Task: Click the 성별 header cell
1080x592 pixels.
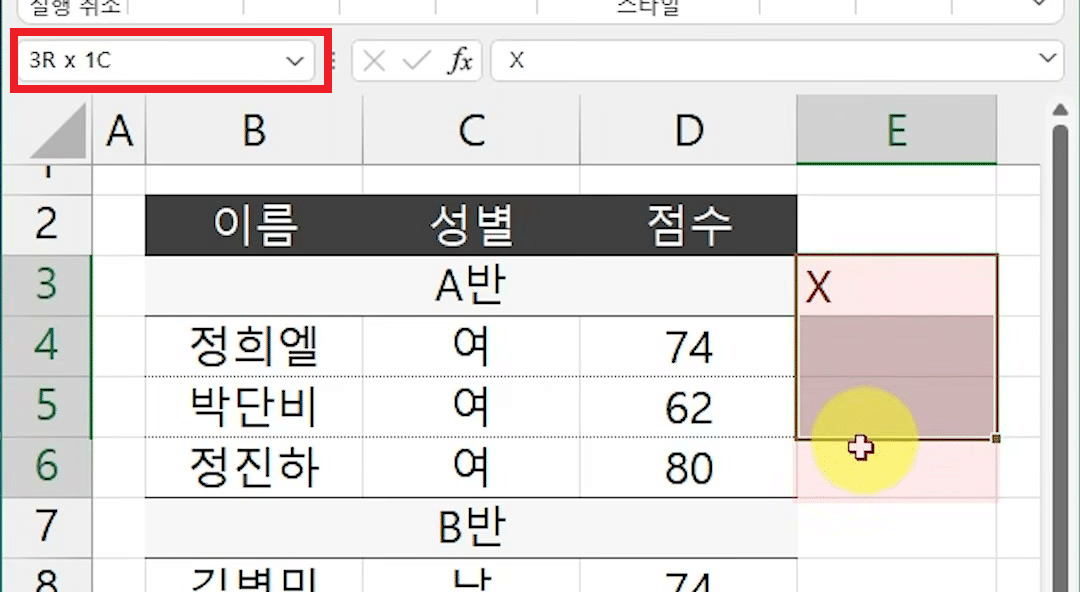Action: click(x=471, y=225)
